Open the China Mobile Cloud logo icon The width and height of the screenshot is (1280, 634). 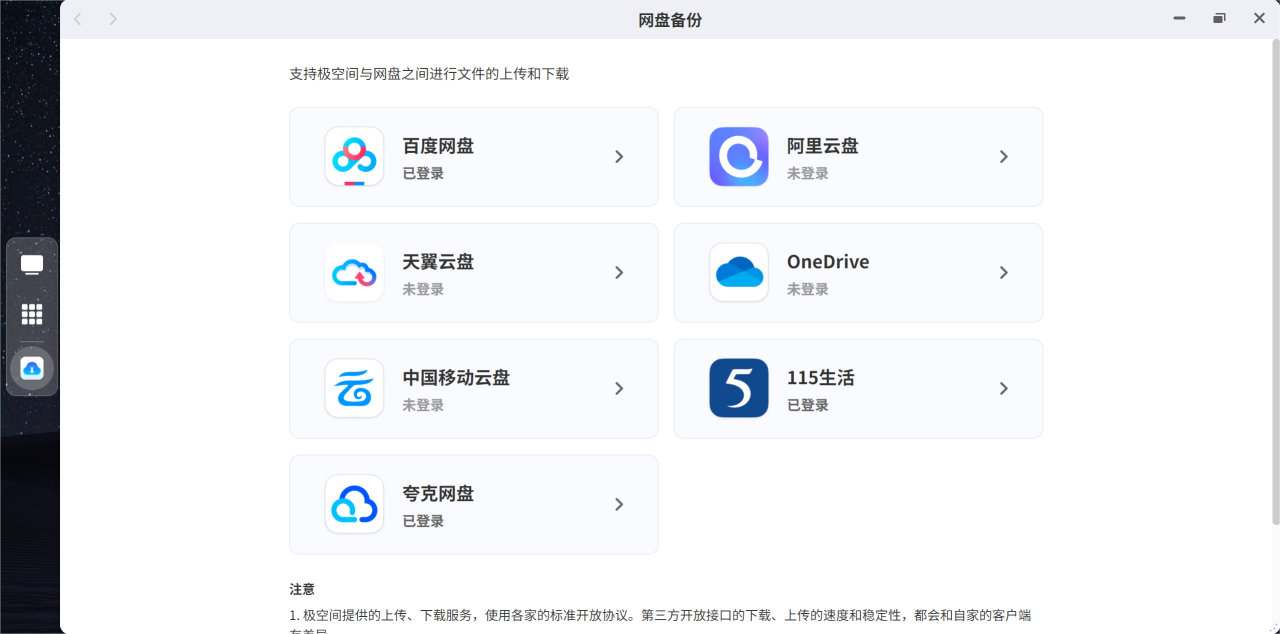click(x=354, y=388)
